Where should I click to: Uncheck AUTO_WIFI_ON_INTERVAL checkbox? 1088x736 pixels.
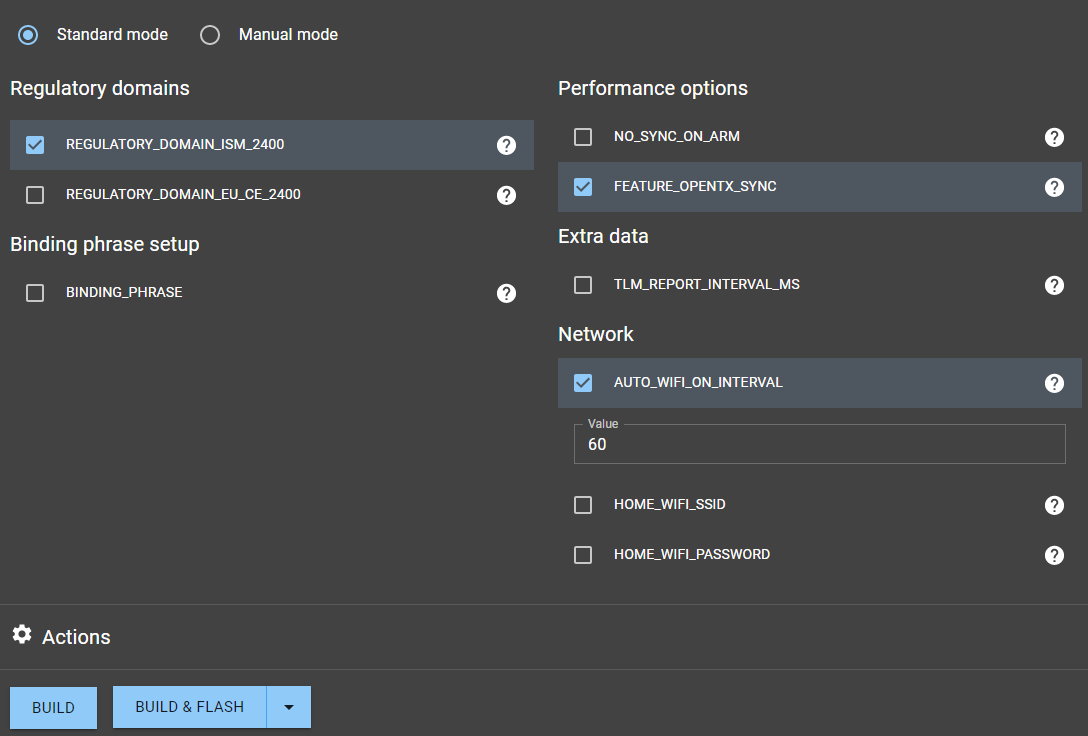[x=583, y=383]
